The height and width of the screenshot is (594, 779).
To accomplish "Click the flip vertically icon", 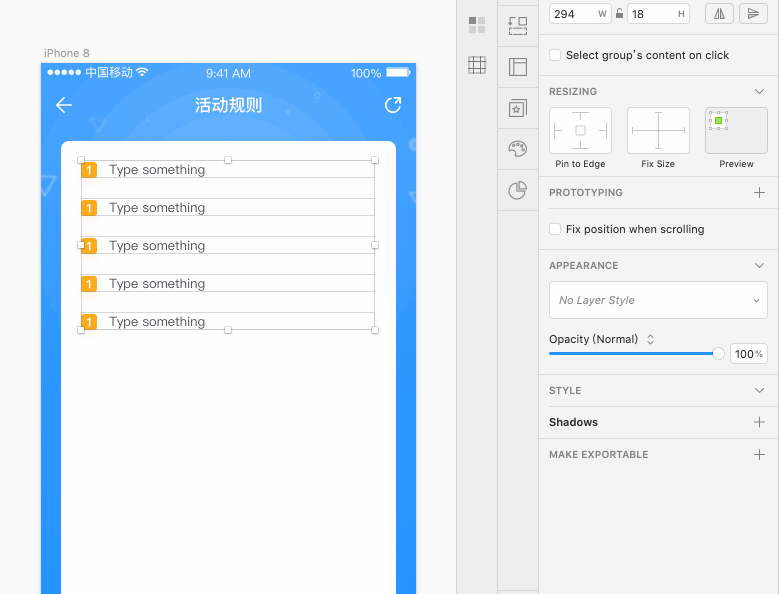I will [x=752, y=14].
